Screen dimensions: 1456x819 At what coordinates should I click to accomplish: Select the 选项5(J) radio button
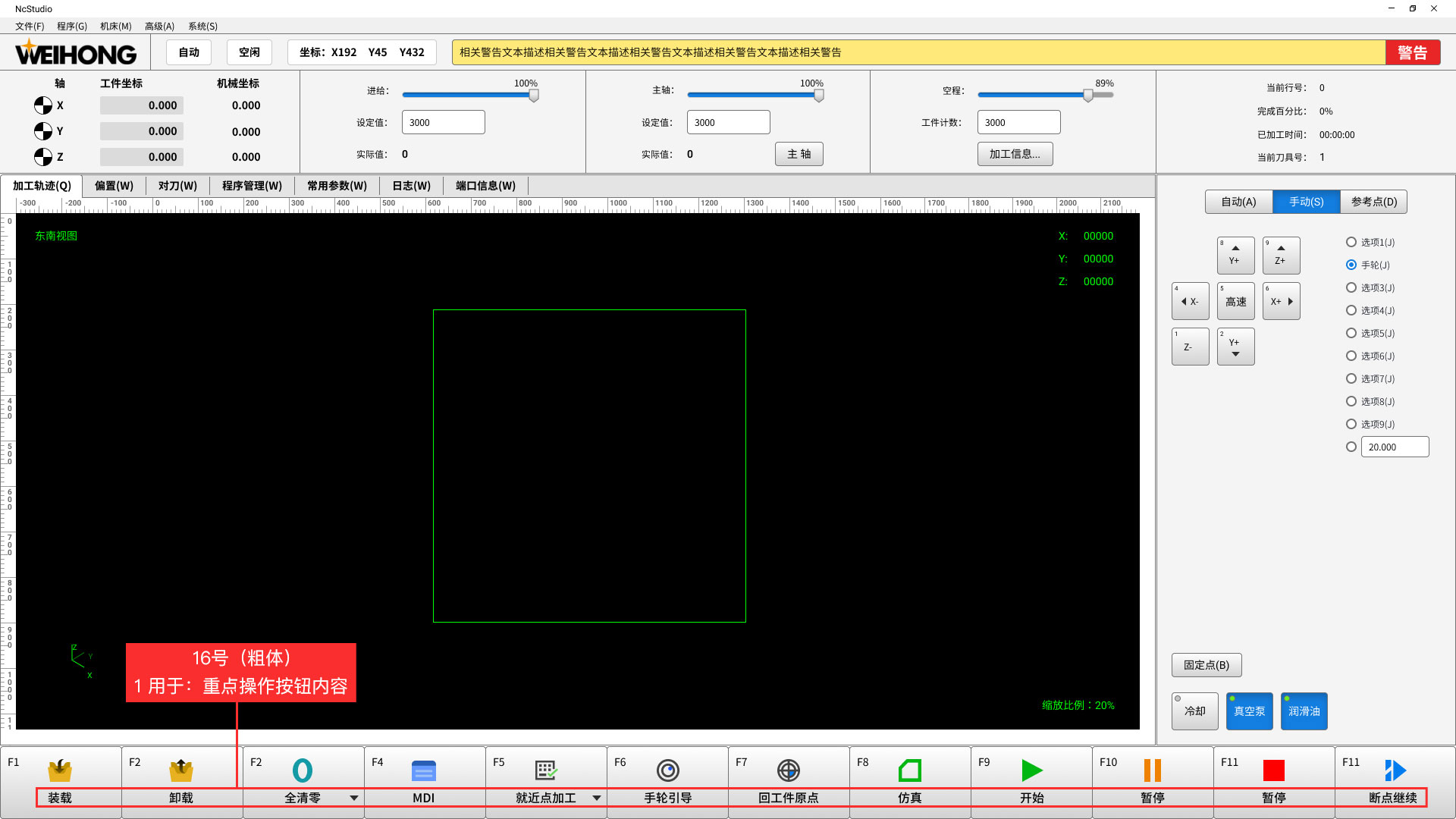click(1351, 333)
